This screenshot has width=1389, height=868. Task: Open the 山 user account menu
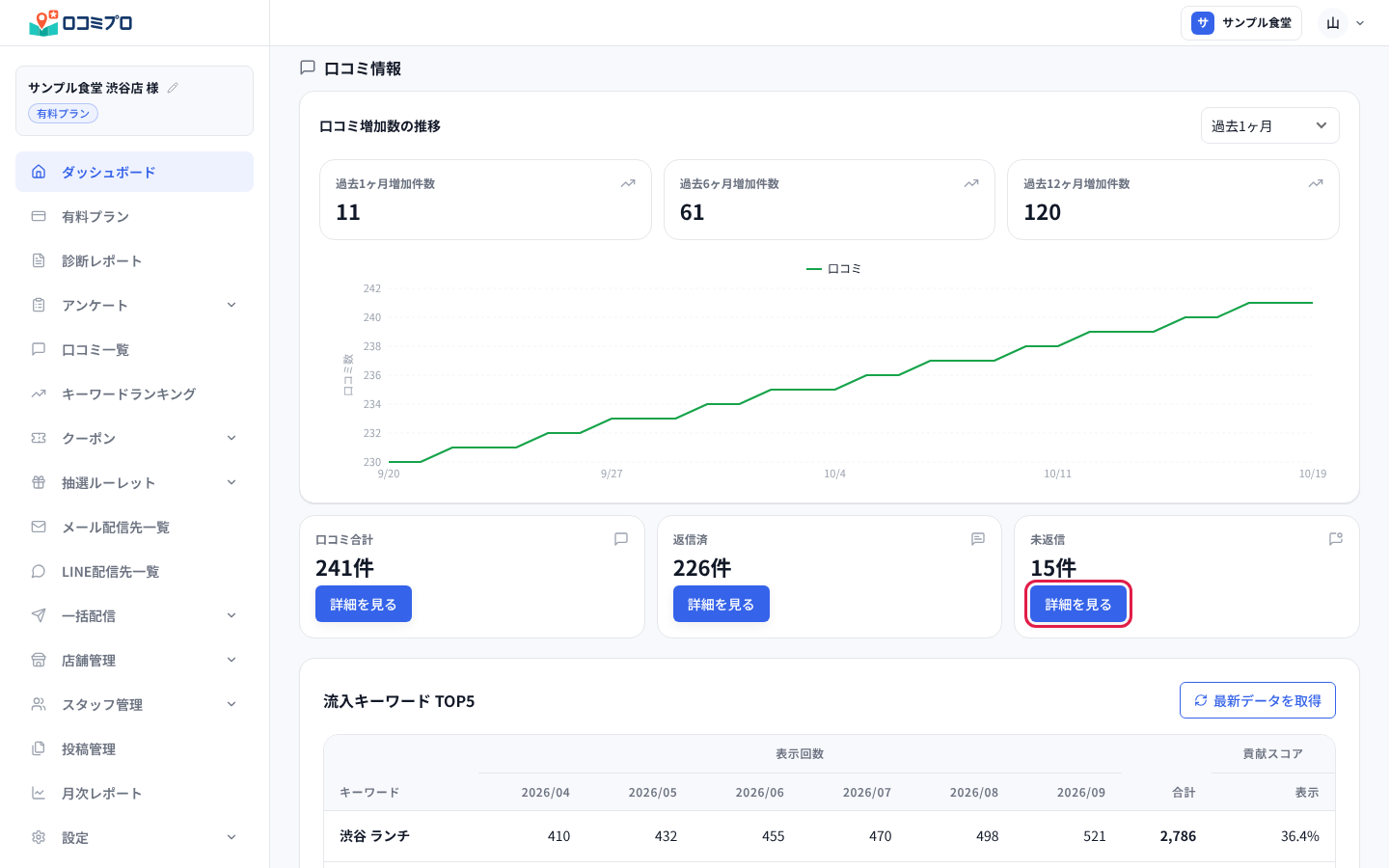click(1343, 23)
